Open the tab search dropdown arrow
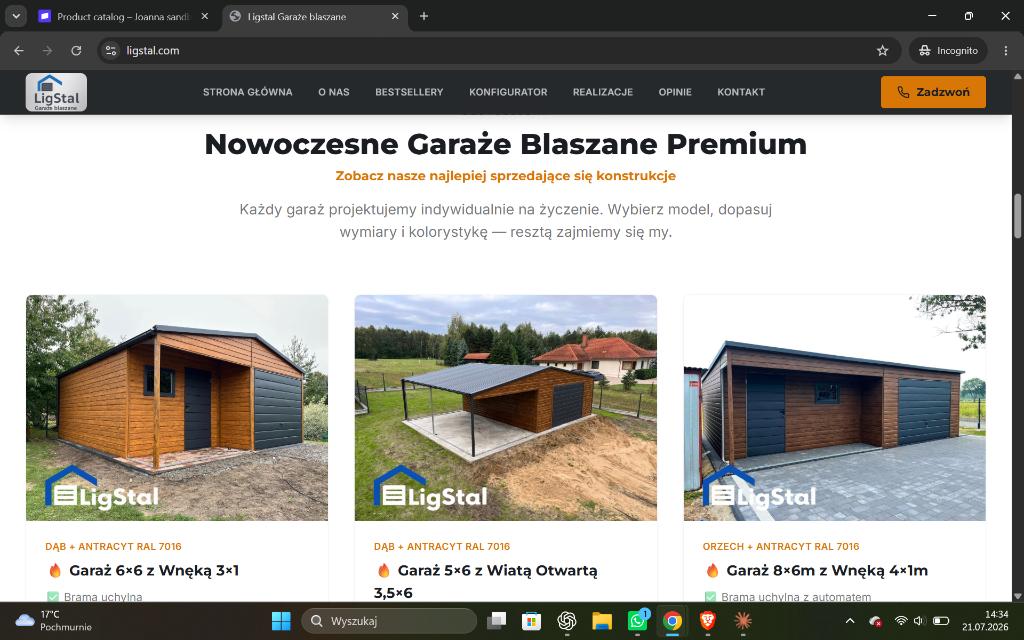 pyautogui.click(x=16, y=16)
